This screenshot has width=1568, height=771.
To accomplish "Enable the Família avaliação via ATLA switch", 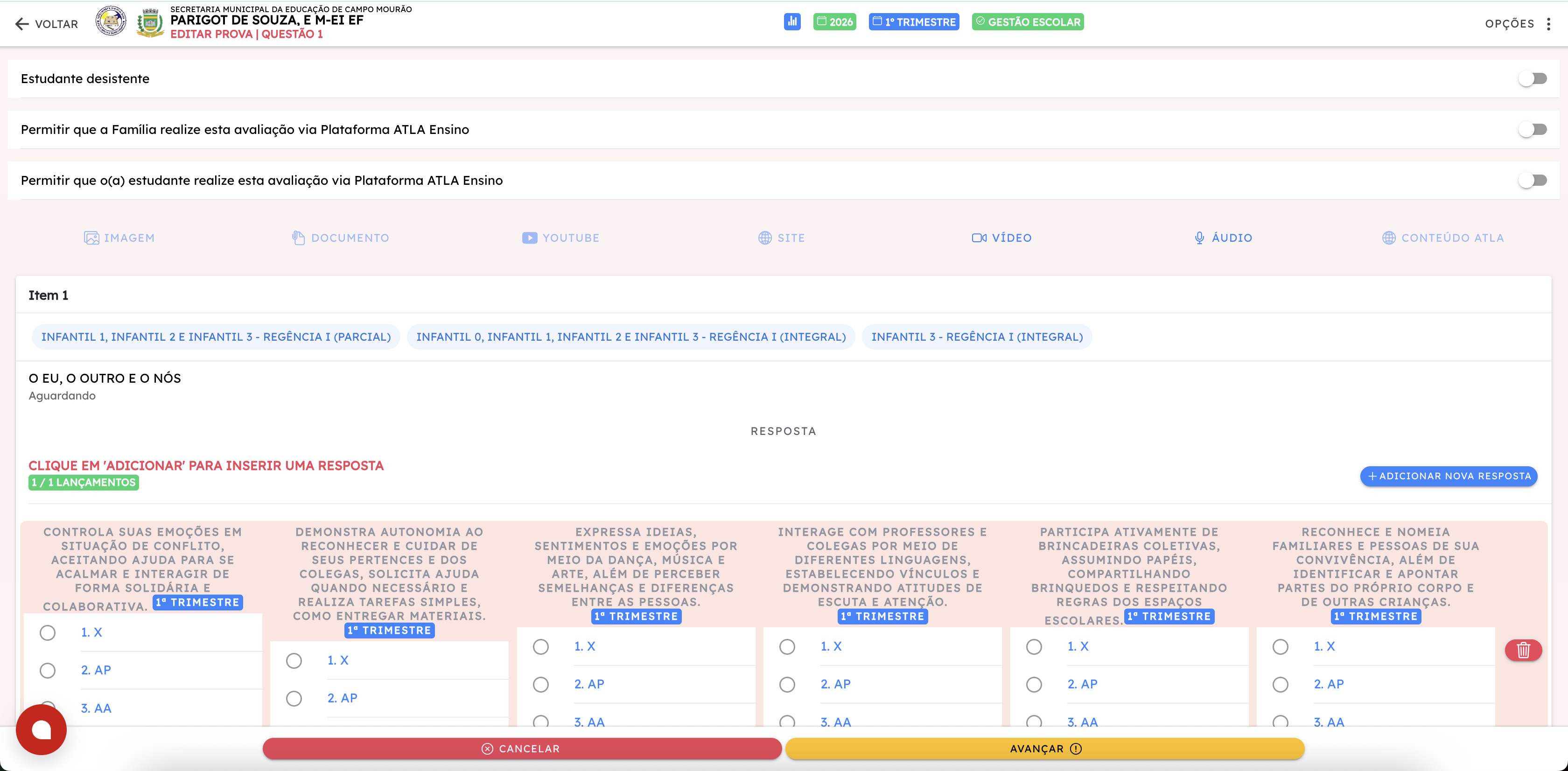I will (1533, 130).
